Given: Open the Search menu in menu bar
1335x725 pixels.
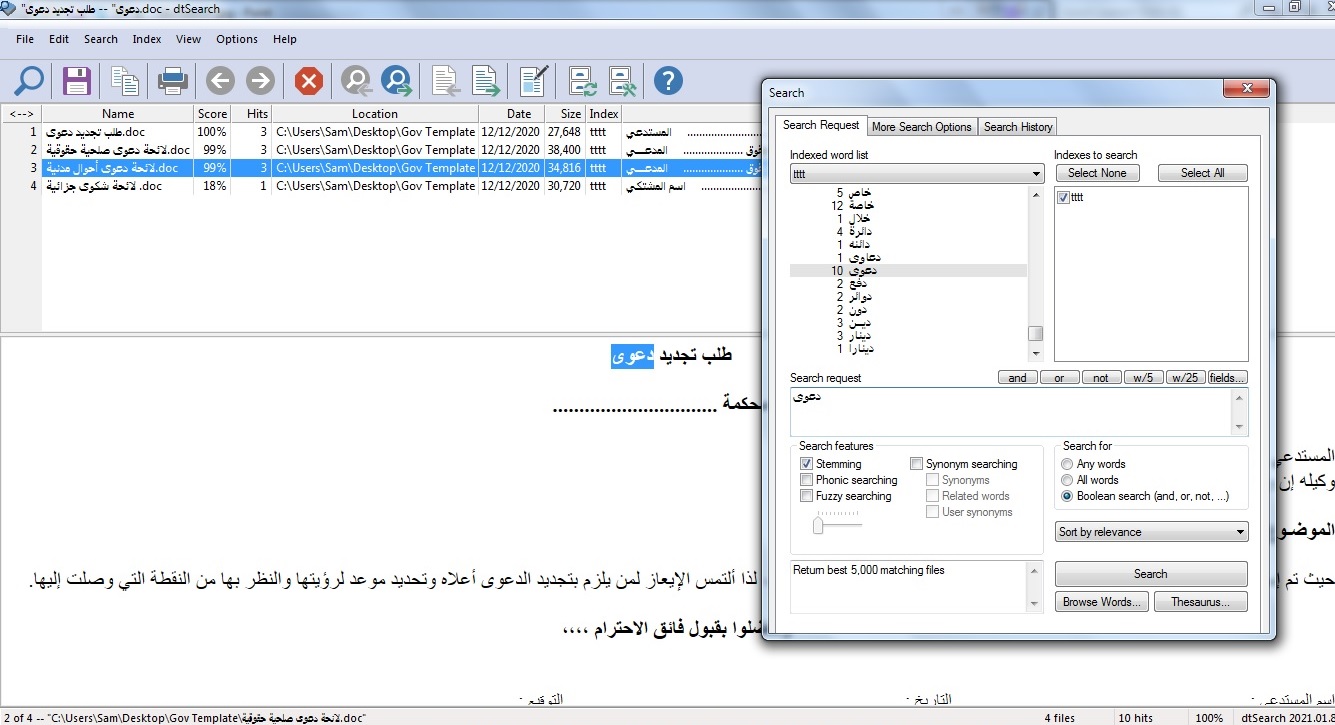Looking at the screenshot, I should pyautogui.click(x=101, y=39).
